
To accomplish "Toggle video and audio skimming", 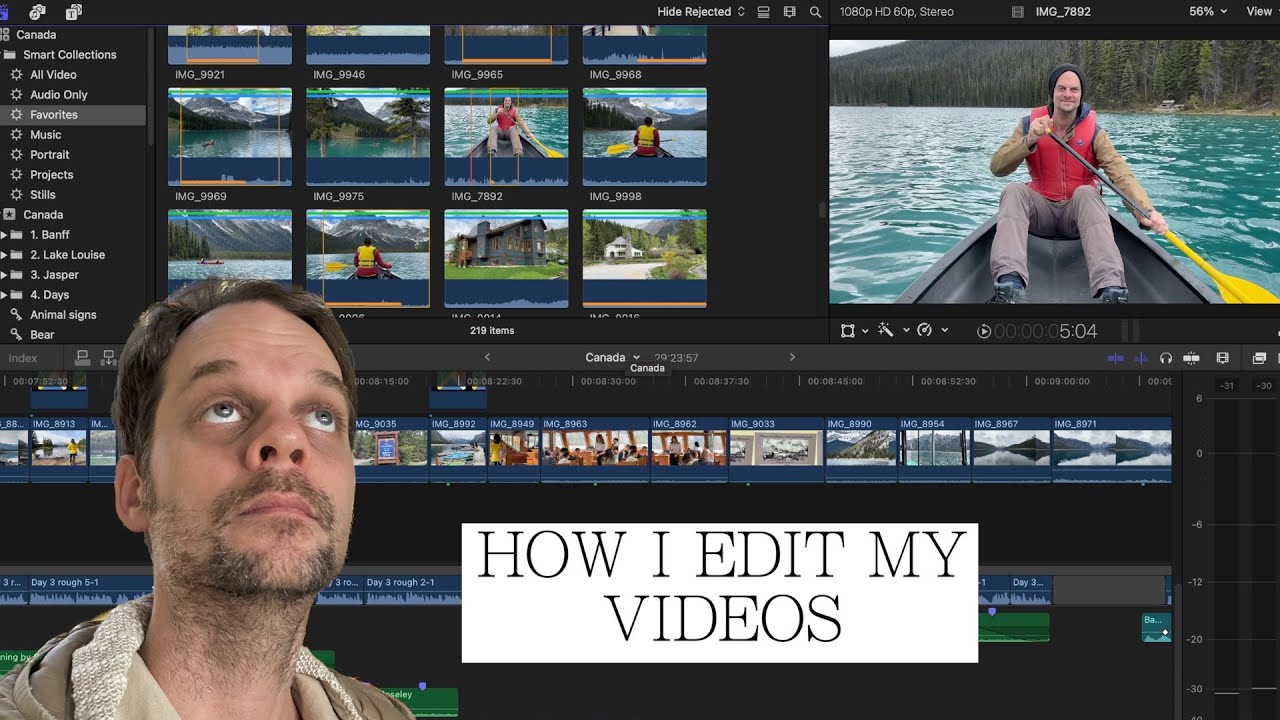I will pos(1116,358).
